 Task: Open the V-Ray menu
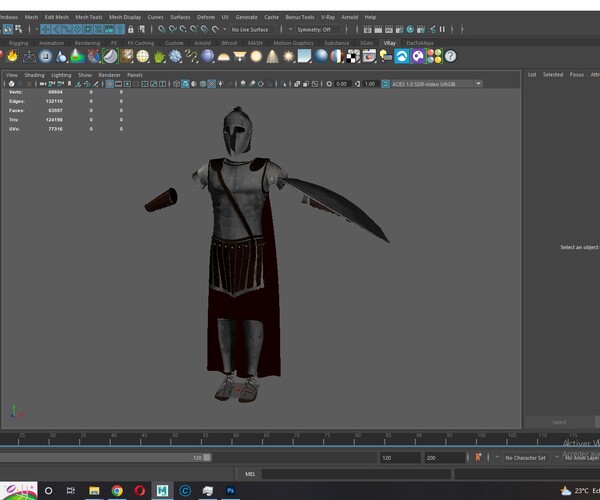coord(328,17)
